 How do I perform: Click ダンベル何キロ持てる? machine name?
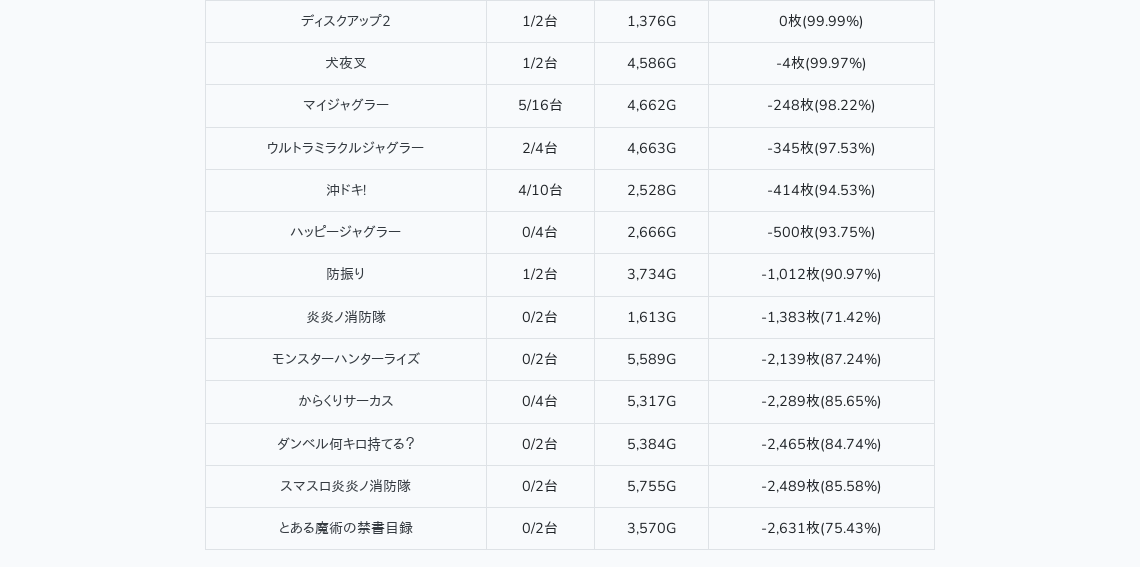coord(345,444)
